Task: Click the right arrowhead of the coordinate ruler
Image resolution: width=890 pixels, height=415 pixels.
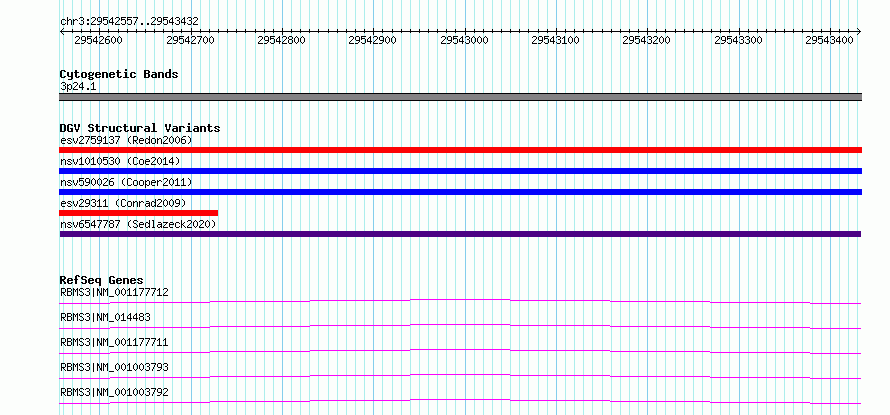Action: (x=859, y=31)
